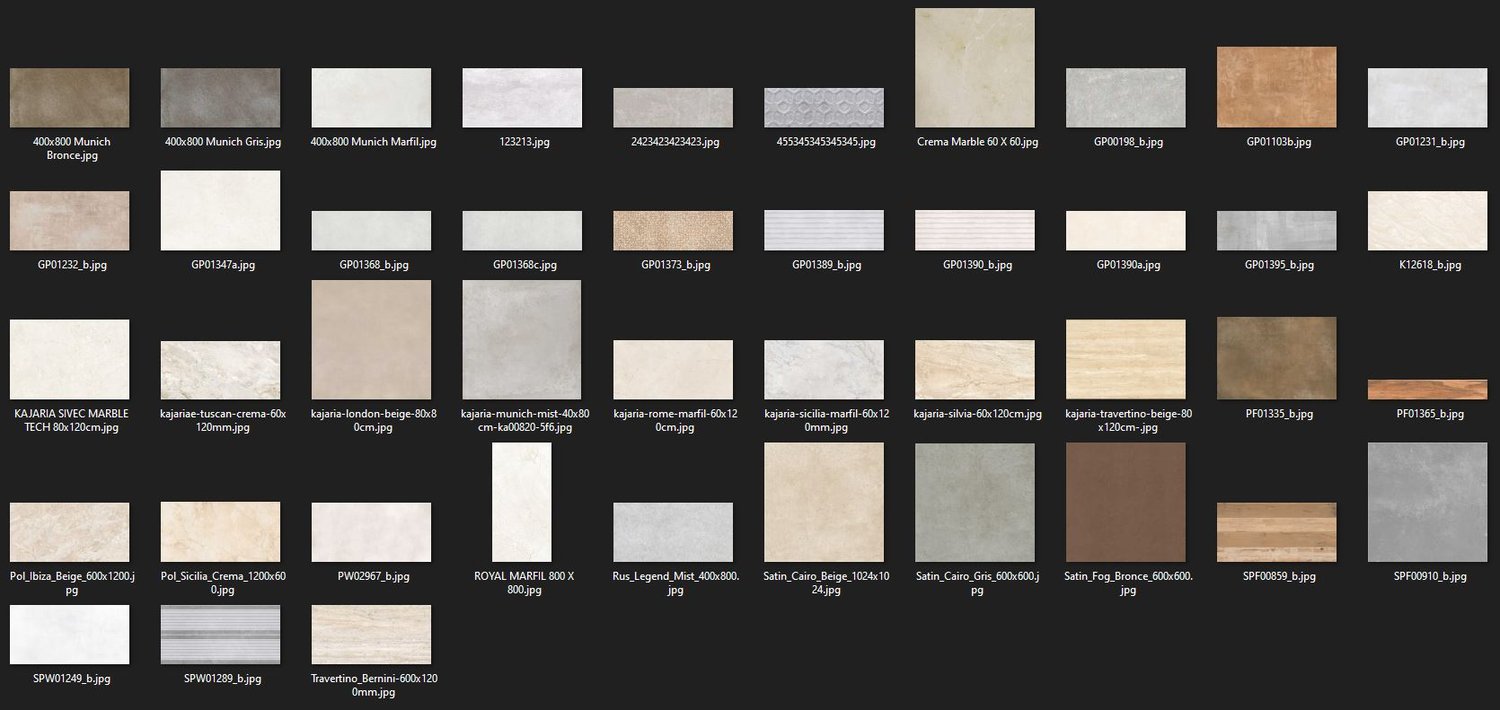Click the "SPF00910_b.jpg" file name label
Image resolution: width=1500 pixels, height=710 pixels.
[x=1430, y=576]
